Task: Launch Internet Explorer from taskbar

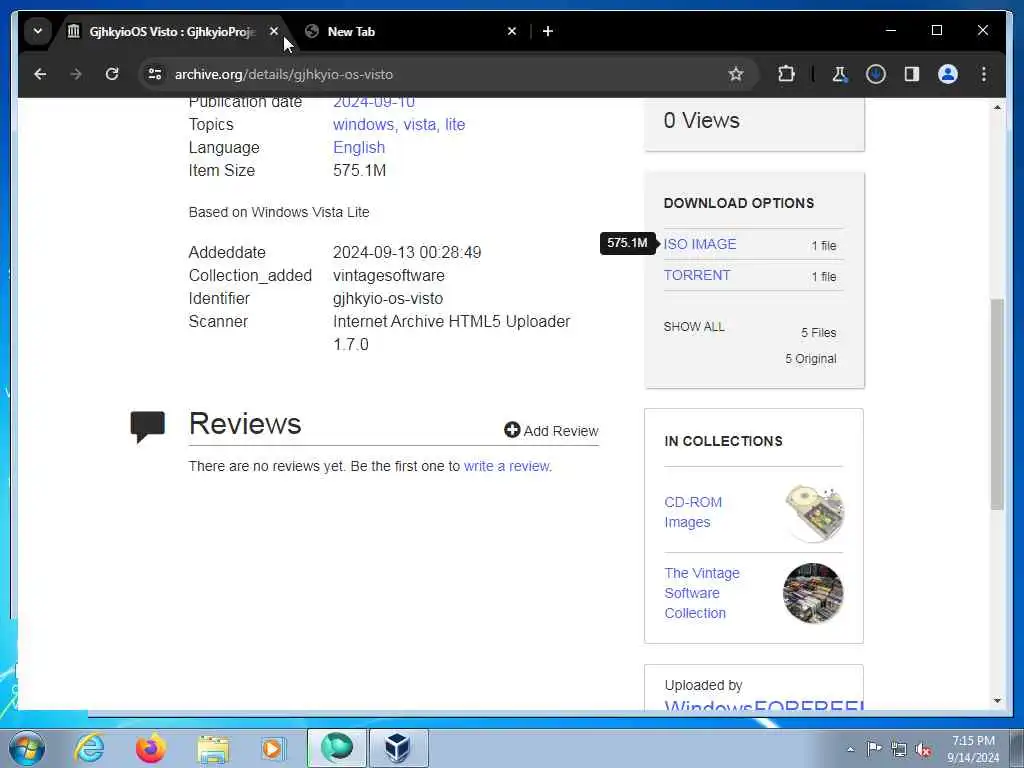Action: click(89, 748)
